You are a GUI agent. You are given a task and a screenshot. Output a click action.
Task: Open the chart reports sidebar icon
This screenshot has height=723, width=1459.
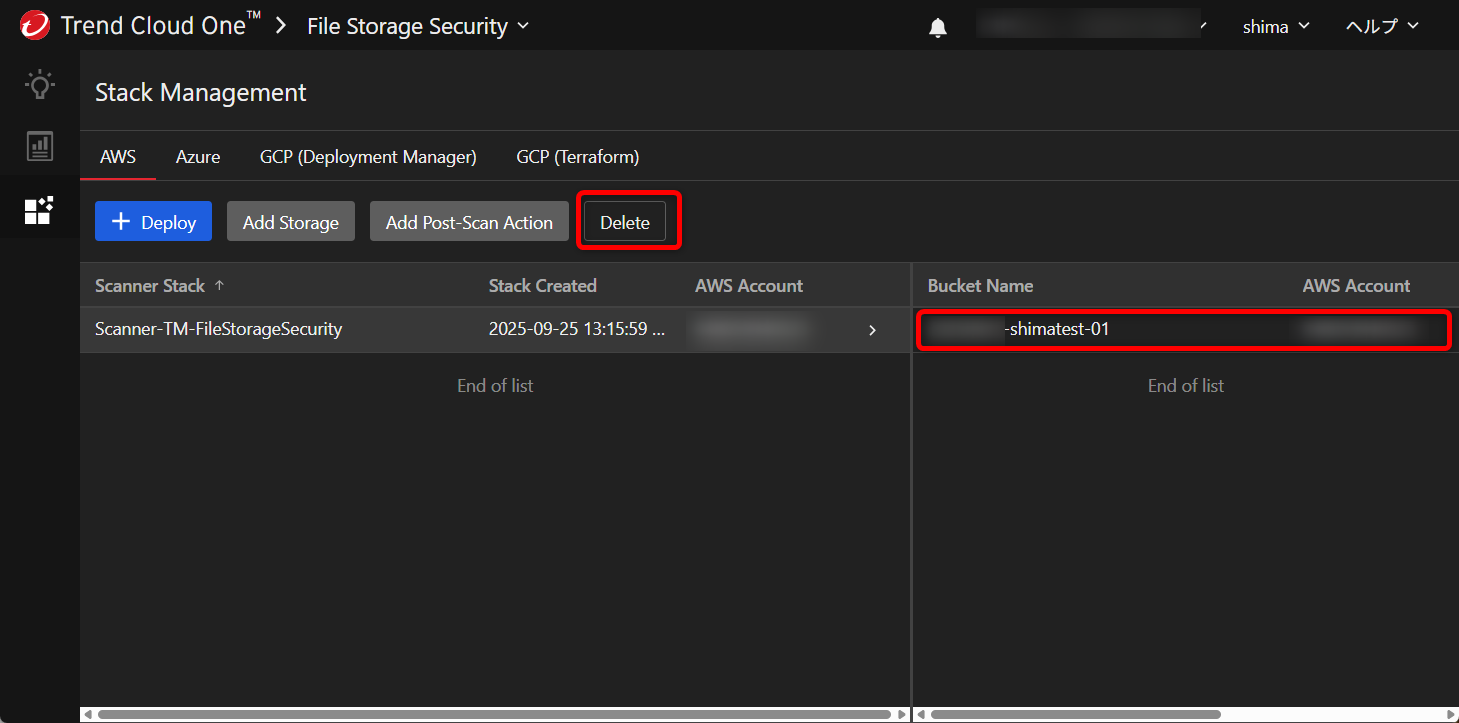tap(39, 146)
